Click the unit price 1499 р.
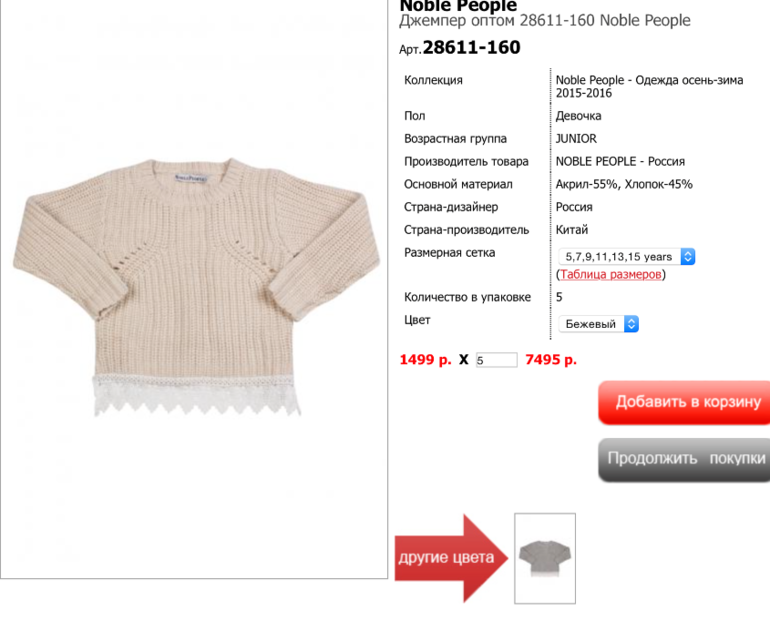 [425, 360]
